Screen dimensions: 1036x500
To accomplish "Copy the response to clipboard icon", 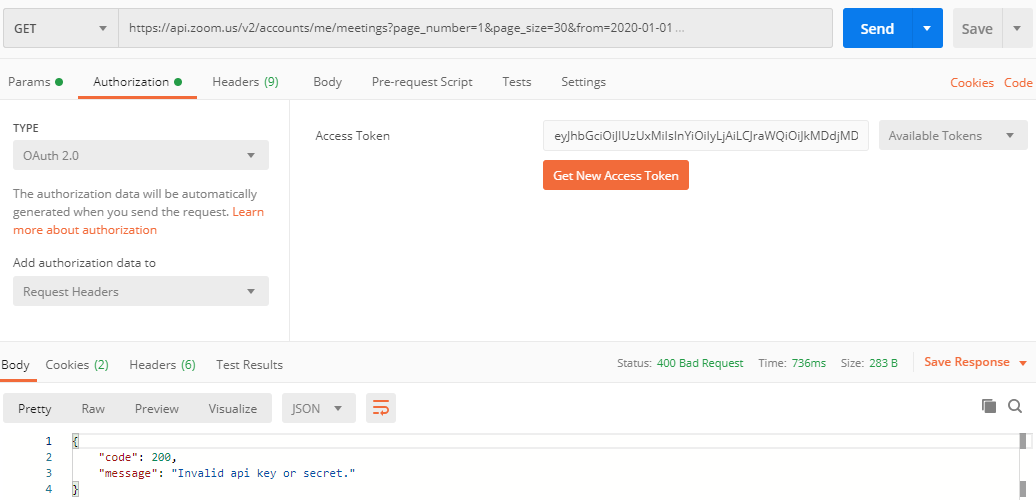I will pyautogui.click(x=988, y=406).
